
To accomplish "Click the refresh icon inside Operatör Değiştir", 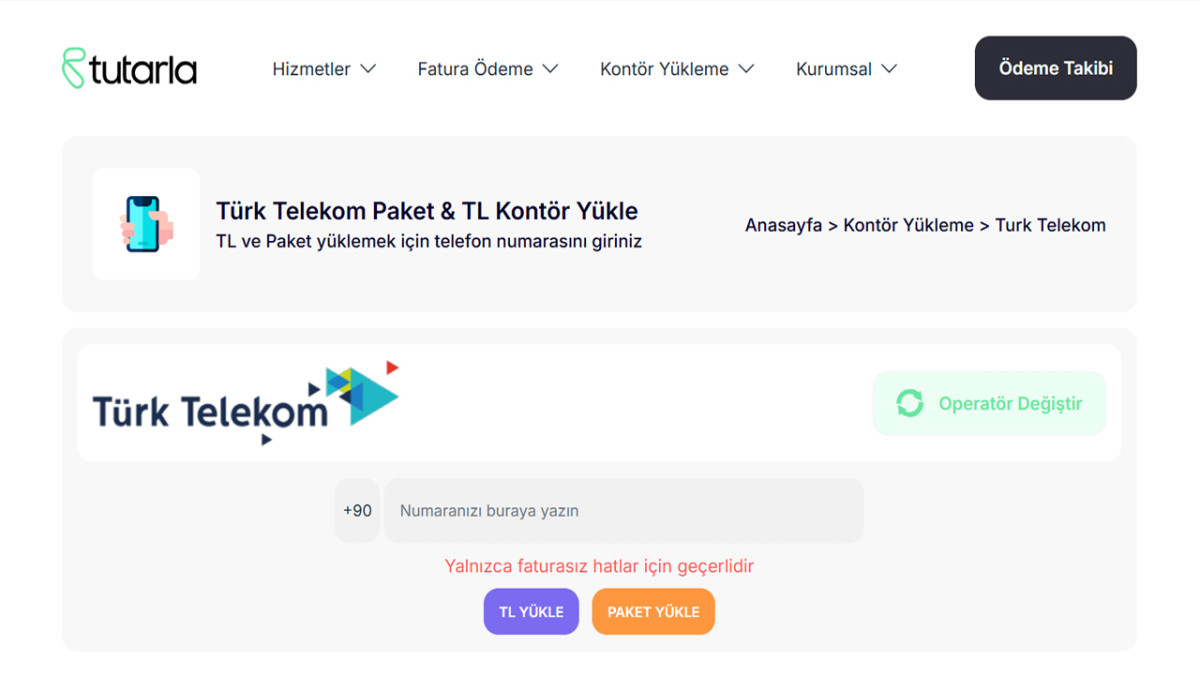I will (908, 403).
